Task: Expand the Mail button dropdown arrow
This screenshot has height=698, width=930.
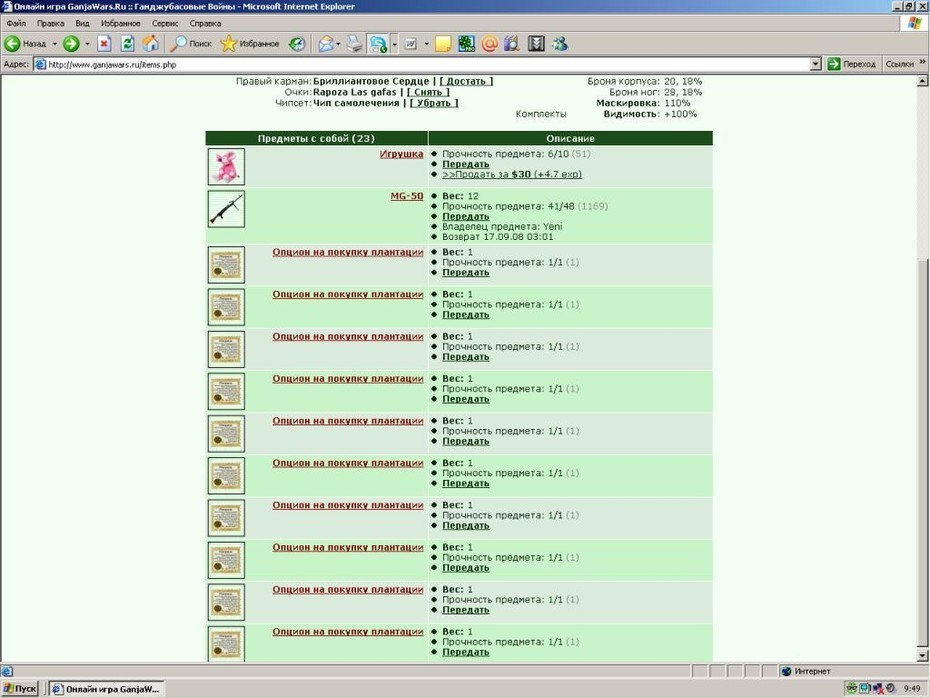Action: (x=338, y=44)
